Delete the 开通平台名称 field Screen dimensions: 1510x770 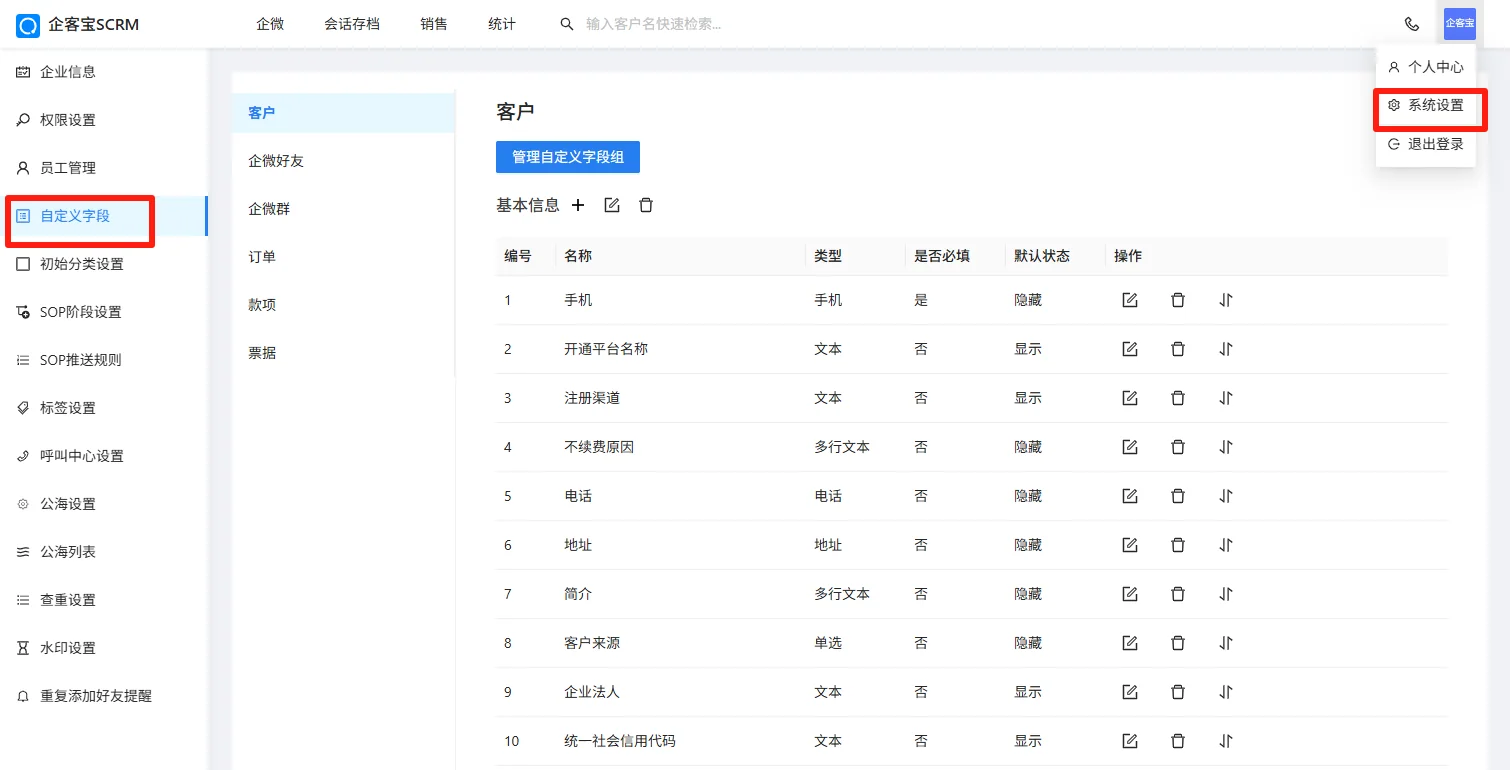tap(1178, 349)
